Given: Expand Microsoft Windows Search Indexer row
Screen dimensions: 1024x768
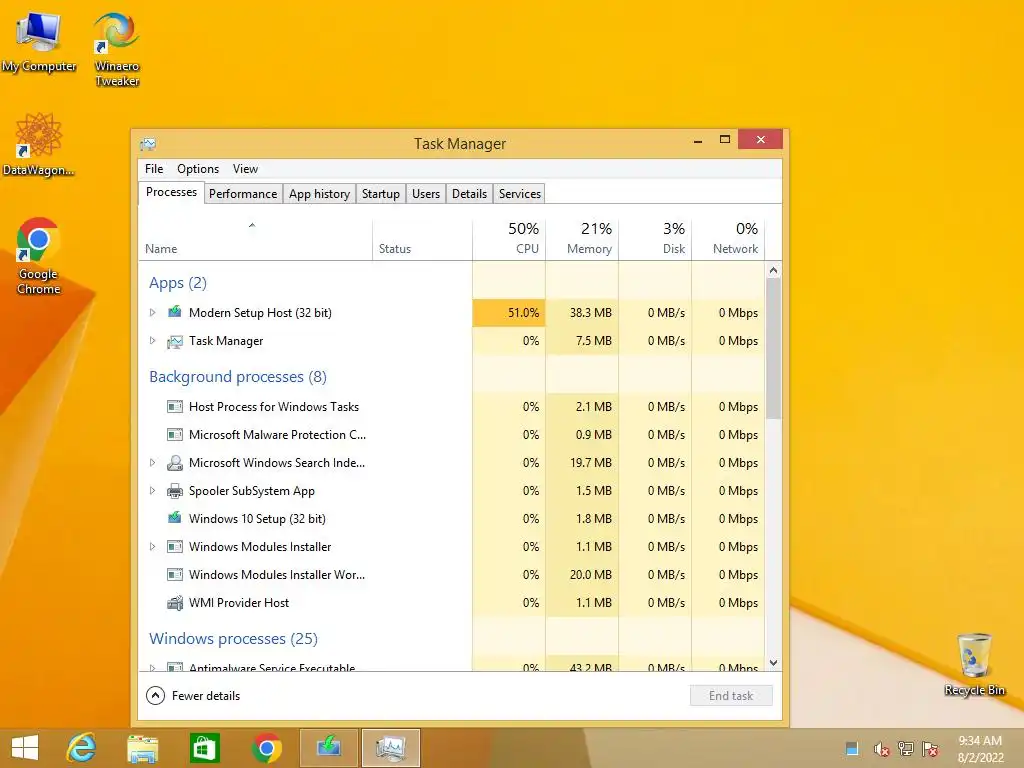Looking at the screenshot, I should [152, 463].
